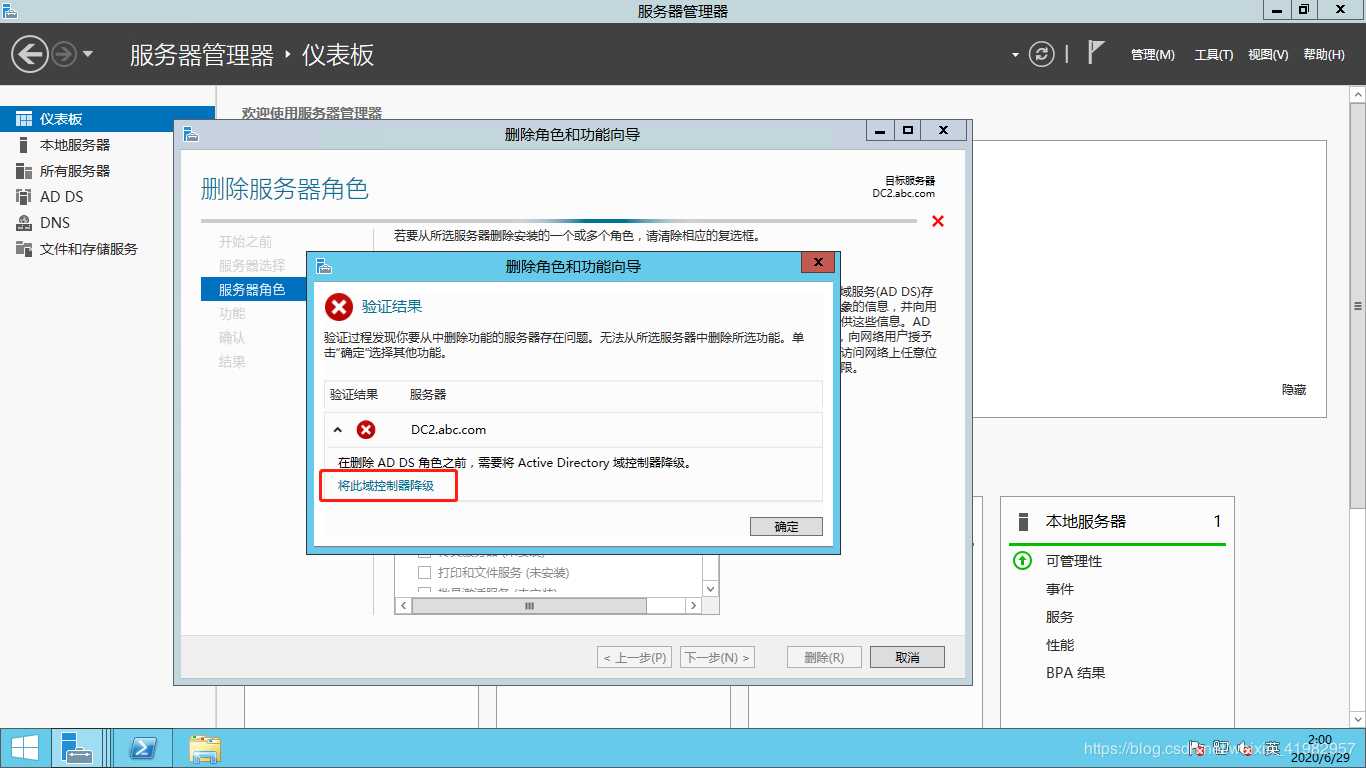Click the 所有服务器 sidebar icon
Screen dimensions: 1366x768
click(24, 171)
